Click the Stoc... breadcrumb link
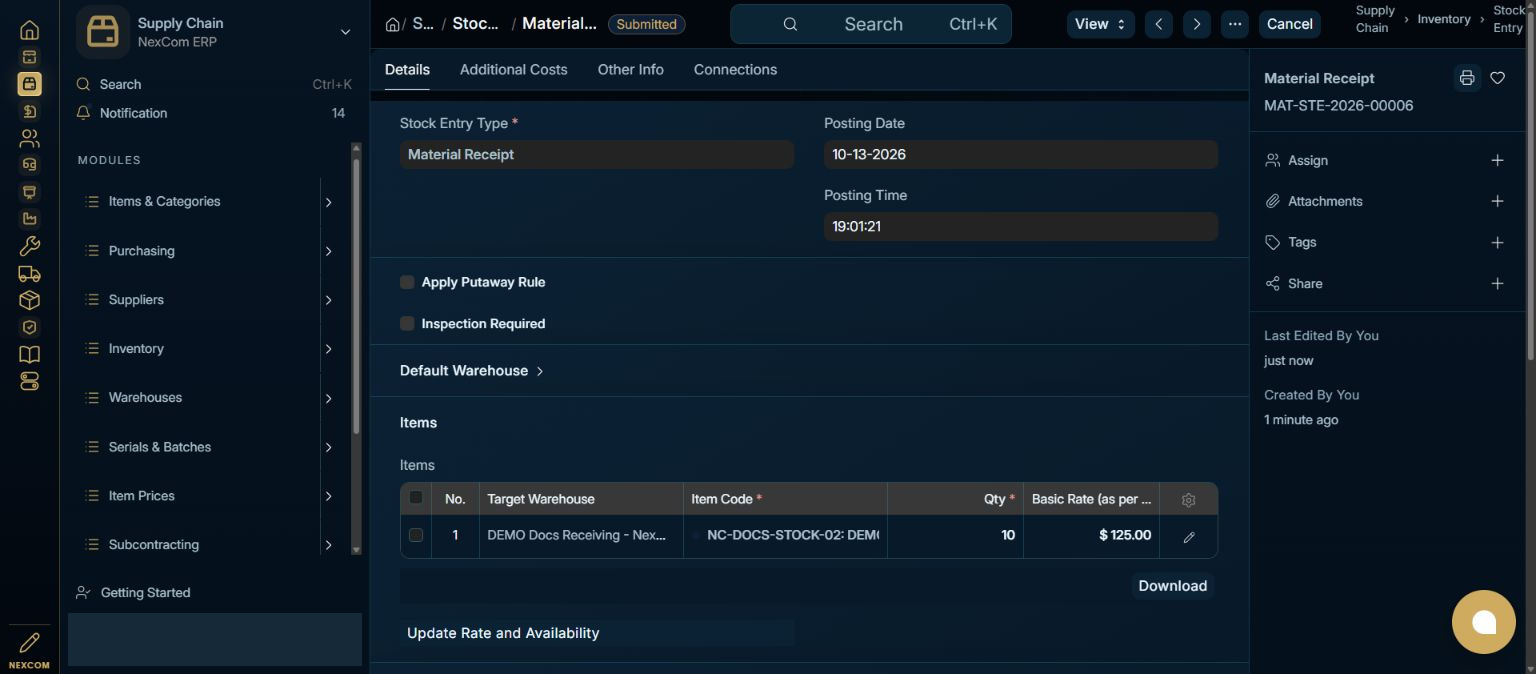 (475, 24)
